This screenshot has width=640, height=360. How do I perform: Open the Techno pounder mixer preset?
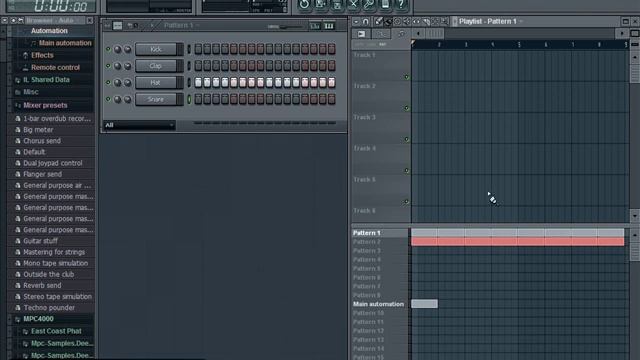click(49, 308)
